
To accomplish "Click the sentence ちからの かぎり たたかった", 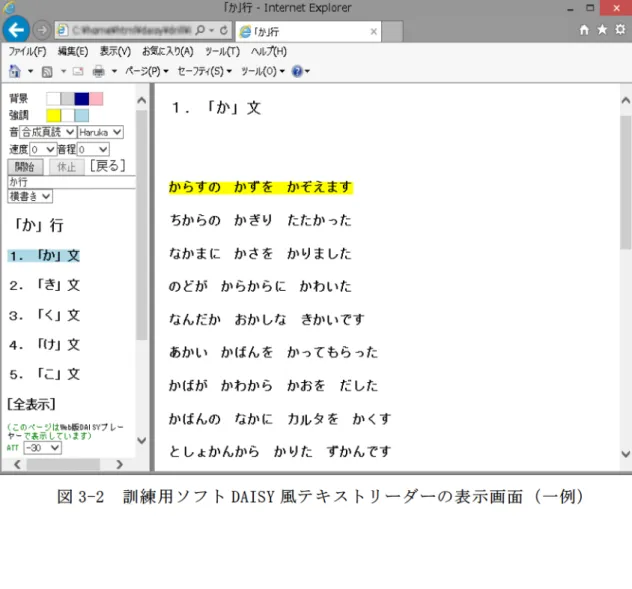I will [260, 221].
